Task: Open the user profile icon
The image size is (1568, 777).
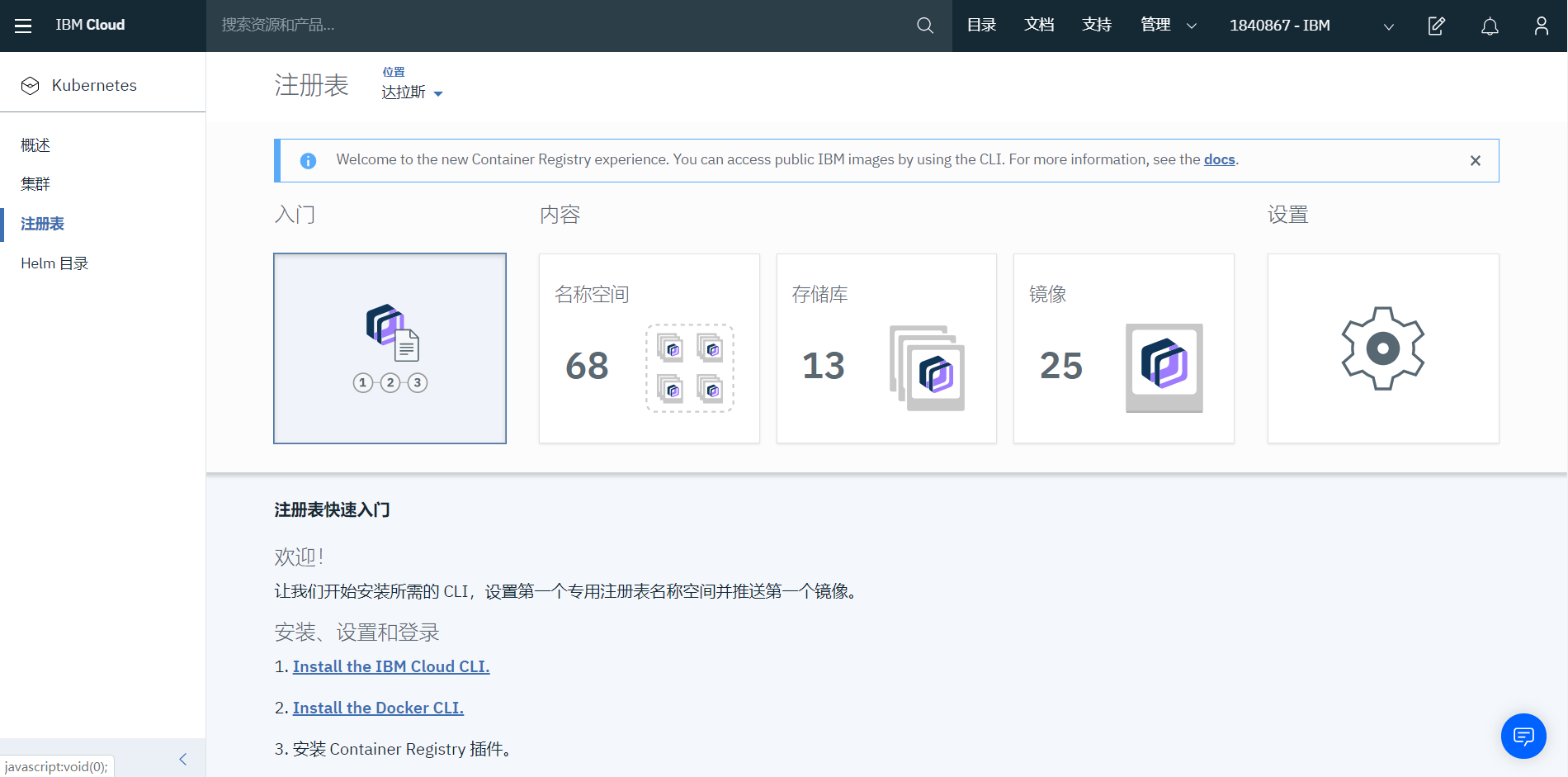Action: (x=1542, y=26)
